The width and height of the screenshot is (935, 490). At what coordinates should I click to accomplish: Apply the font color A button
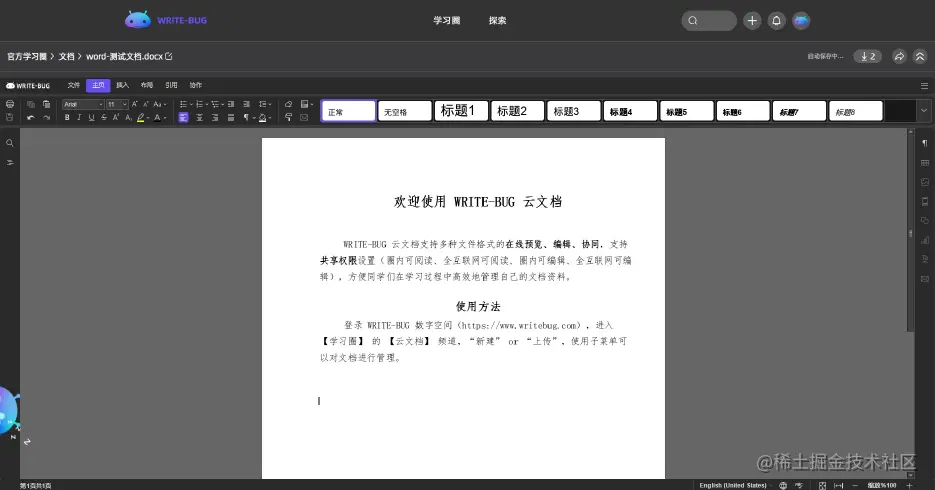click(157, 117)
